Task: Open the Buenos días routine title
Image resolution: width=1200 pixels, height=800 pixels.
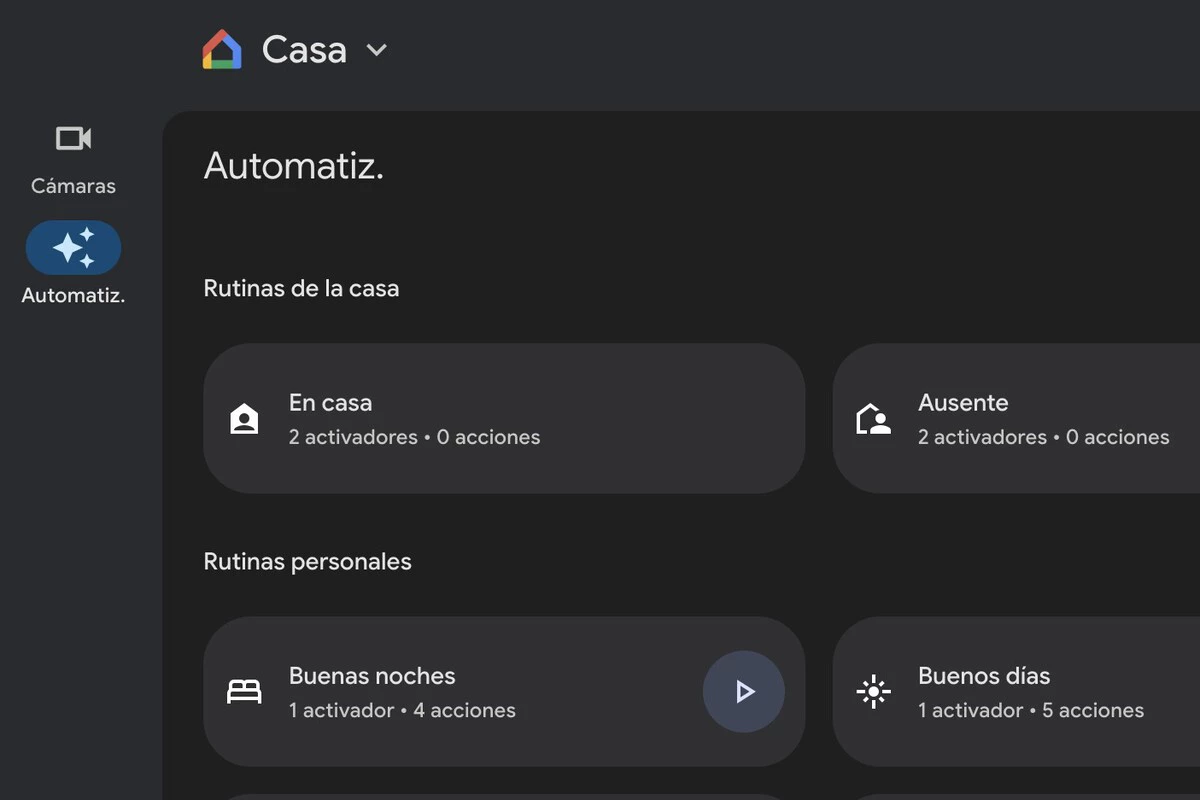Action: [x=984, y=676]
